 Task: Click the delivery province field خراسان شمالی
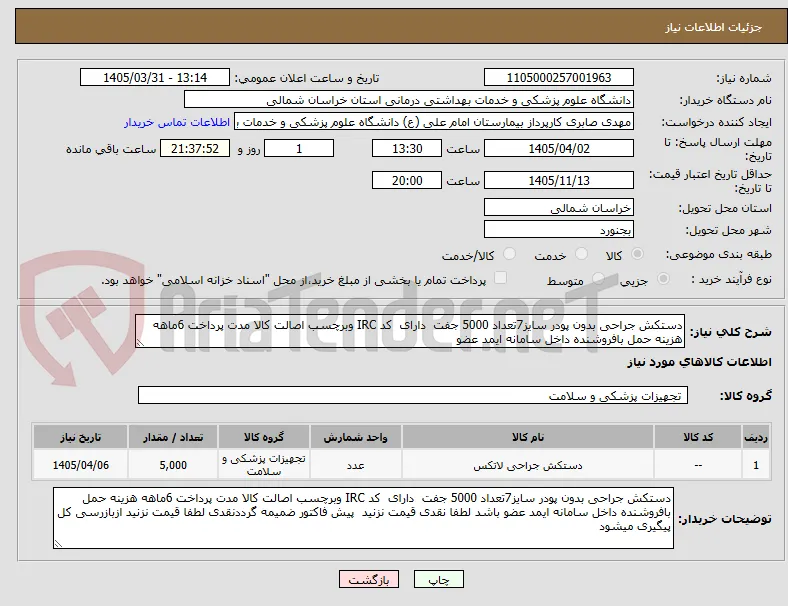tap(559, 208)
